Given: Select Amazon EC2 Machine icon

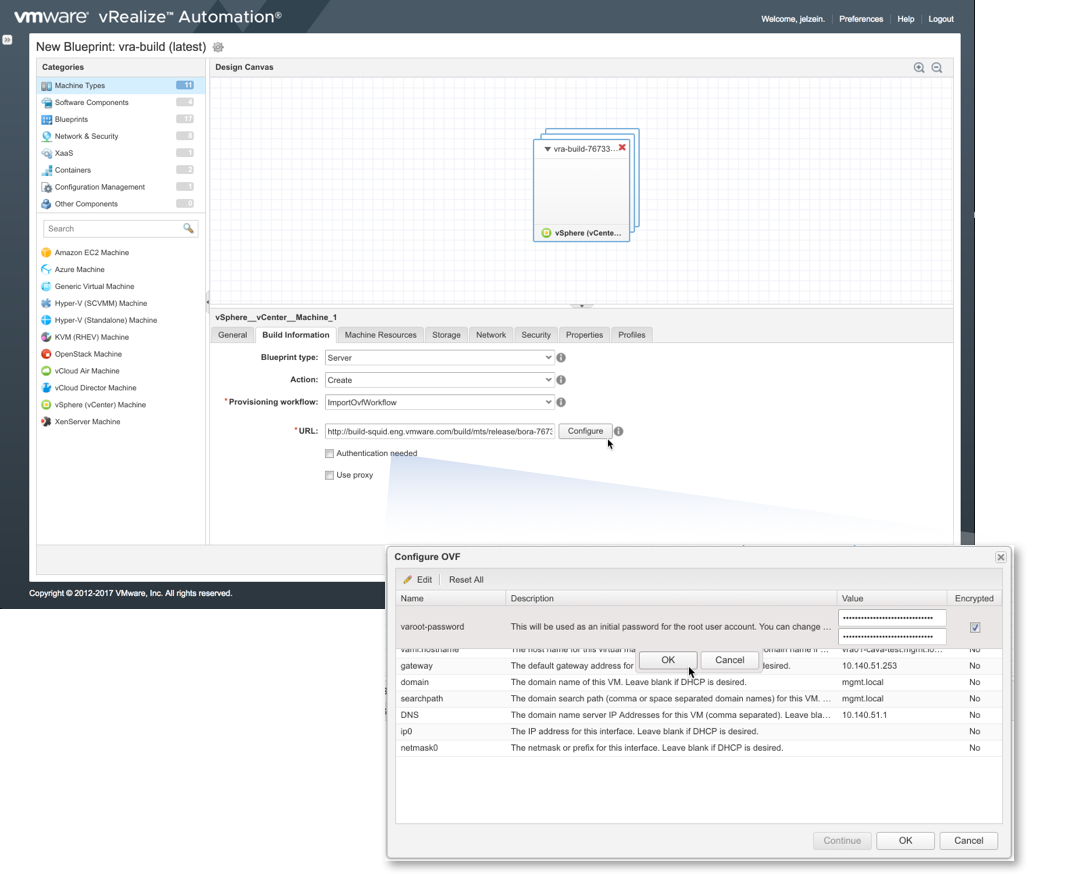Looking at the screenshot, I should pos(46,253).
